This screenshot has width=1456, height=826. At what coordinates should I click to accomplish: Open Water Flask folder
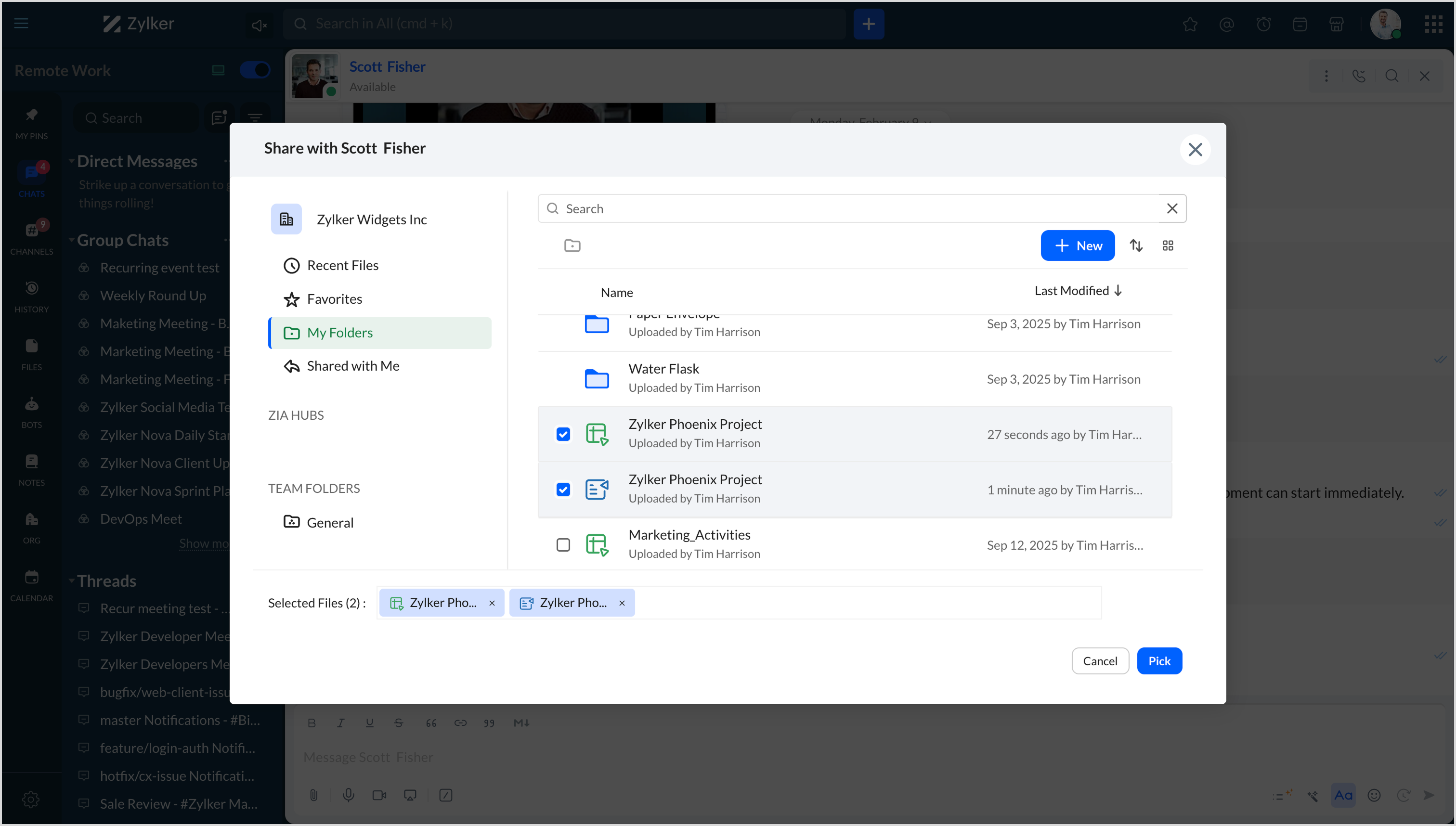click(663, 369)
